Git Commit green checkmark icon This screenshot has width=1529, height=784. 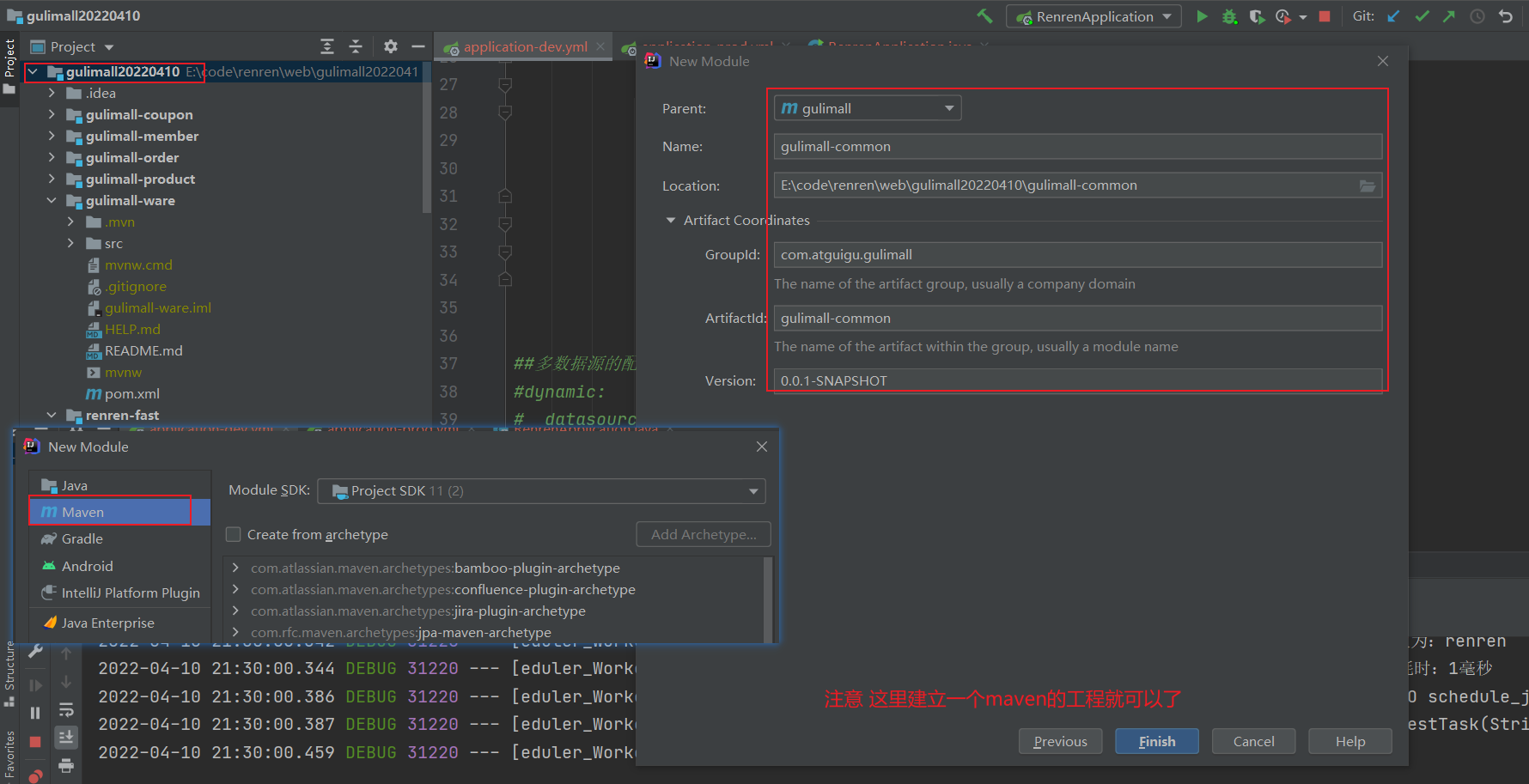click(x=1422, y=16)
